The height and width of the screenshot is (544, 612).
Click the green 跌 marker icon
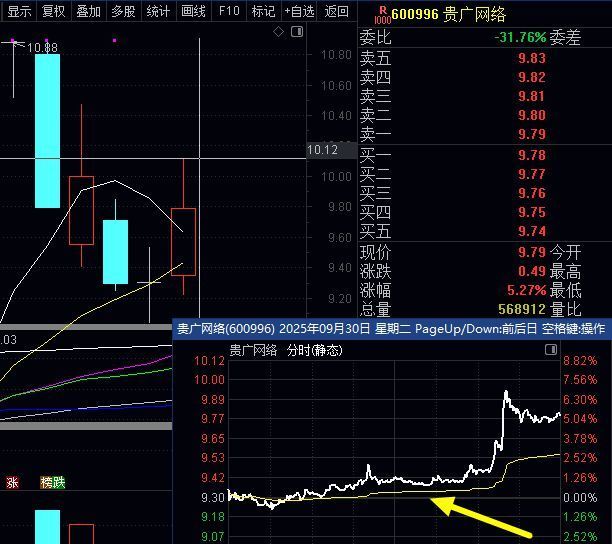click(x=59, y=482)
